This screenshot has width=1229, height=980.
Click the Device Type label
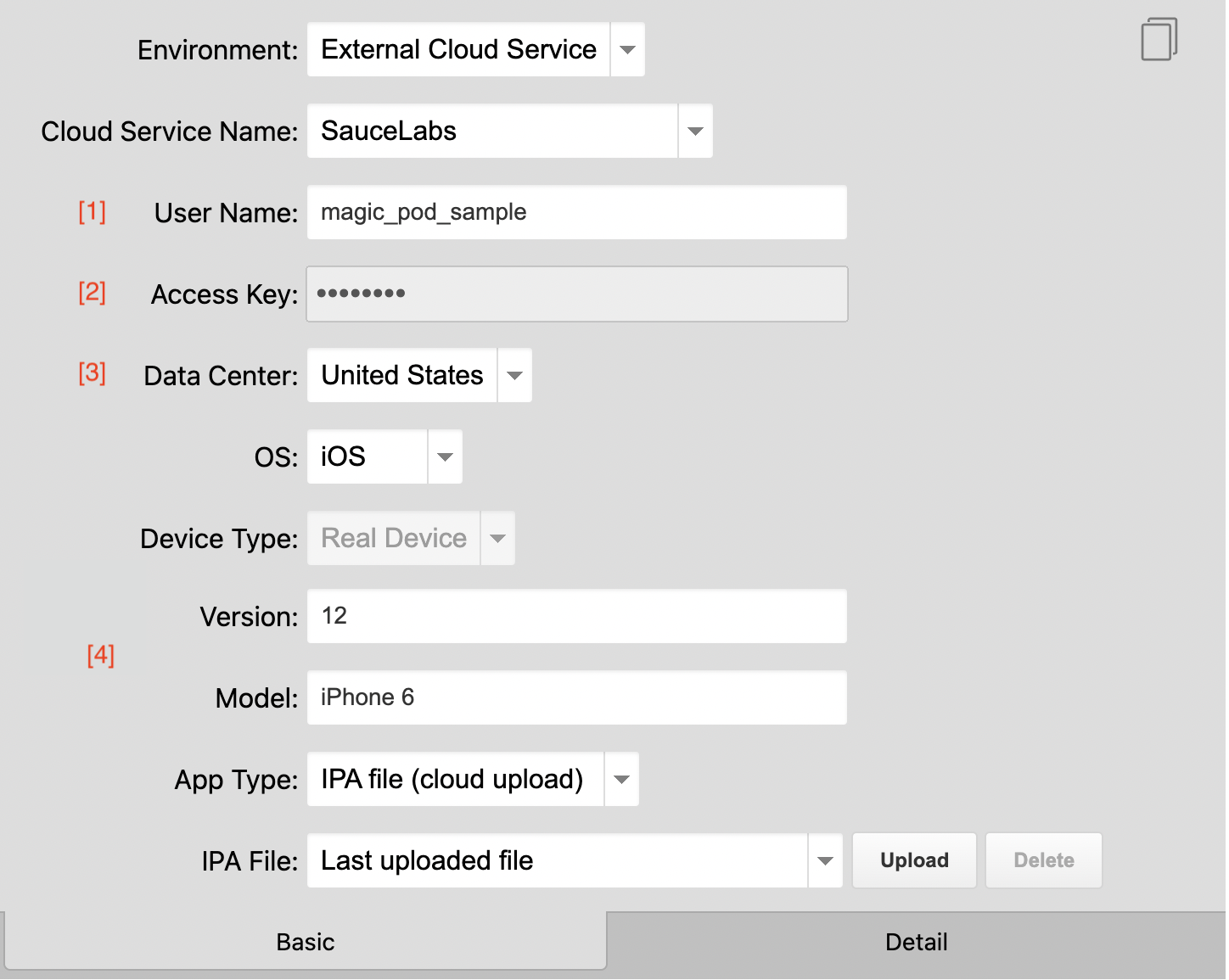(219, 539)
